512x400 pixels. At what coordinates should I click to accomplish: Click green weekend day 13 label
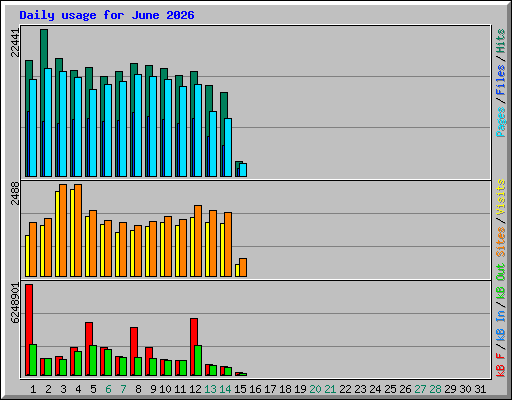tap(210, 389)
